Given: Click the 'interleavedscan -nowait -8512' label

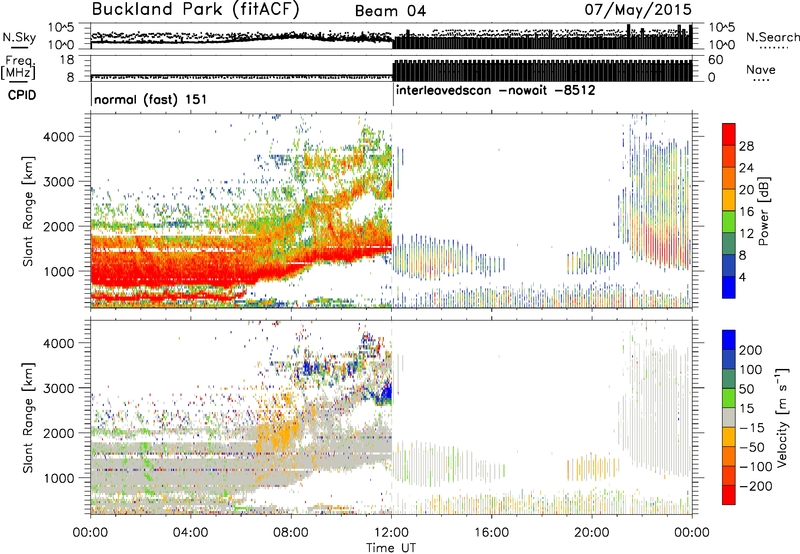Looking at the screenshot, I should tap(495, 91).
